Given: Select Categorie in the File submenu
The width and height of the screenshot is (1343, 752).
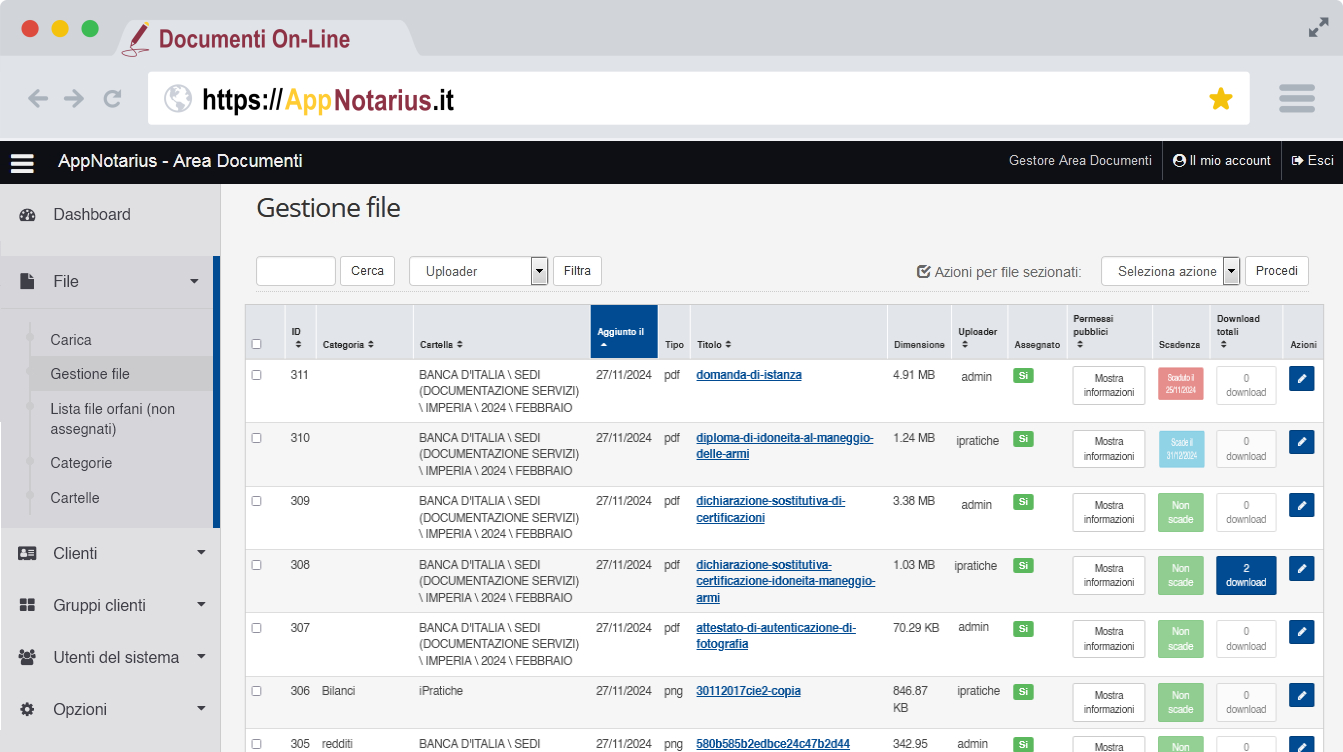Looking at the screenshot, I should [81, 463].
